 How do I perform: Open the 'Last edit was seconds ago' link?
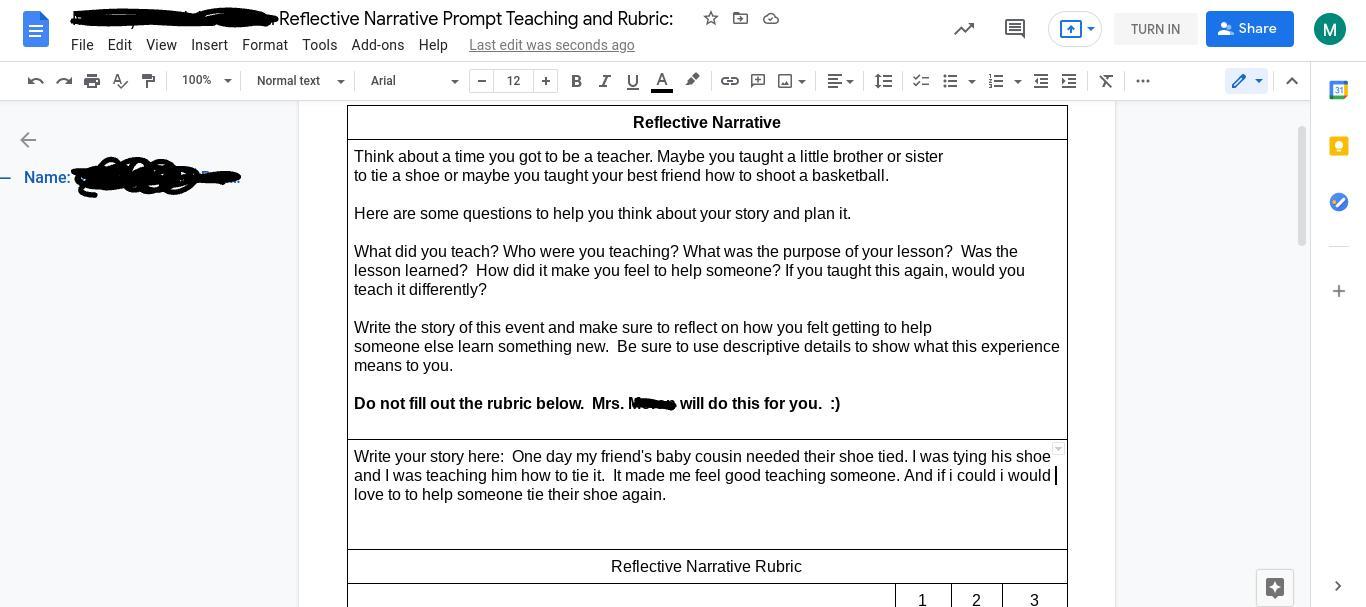[551, 45]
